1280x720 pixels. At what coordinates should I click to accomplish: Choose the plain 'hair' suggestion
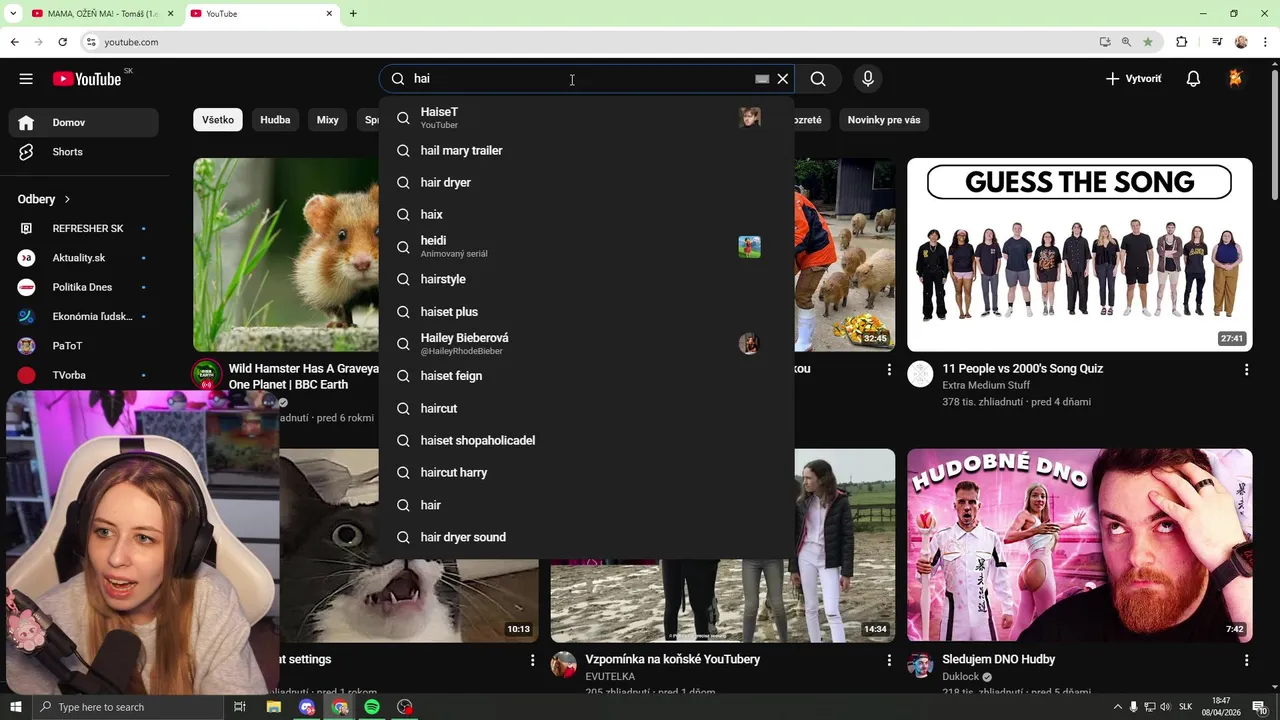tap(587, 505)
